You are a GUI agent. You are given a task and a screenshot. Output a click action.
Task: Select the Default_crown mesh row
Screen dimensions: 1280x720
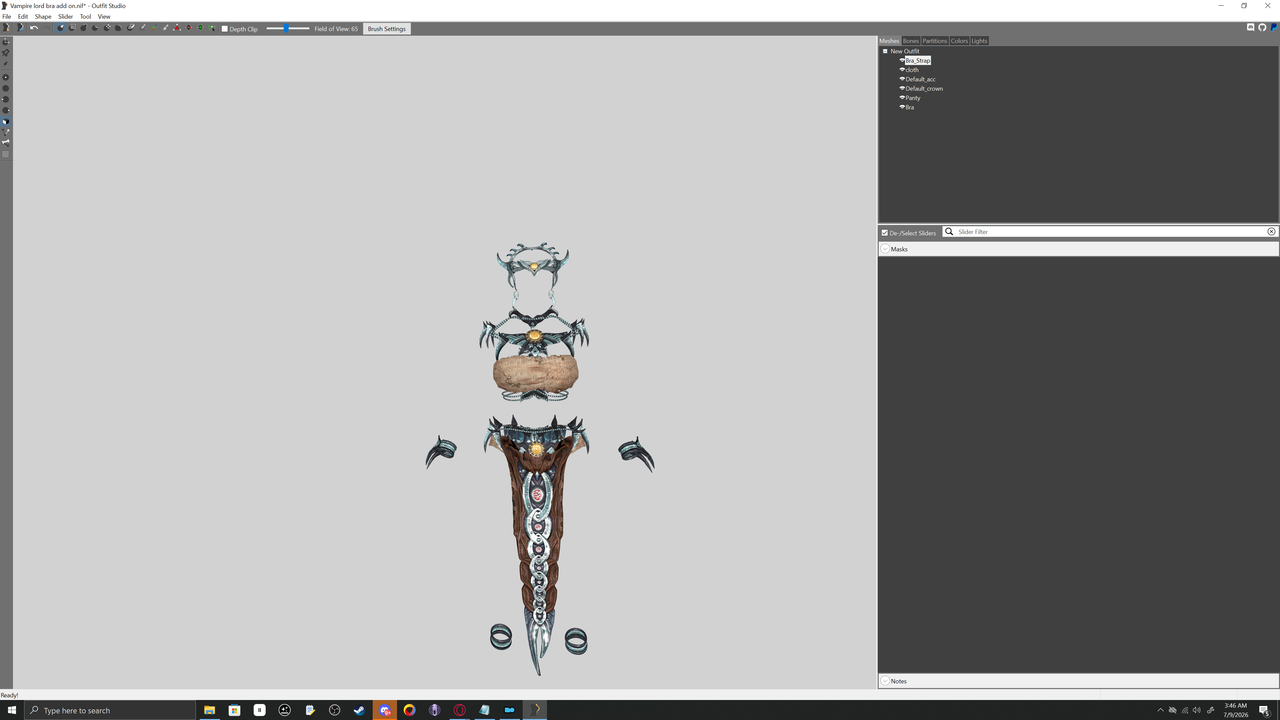[x=924, y=88]
